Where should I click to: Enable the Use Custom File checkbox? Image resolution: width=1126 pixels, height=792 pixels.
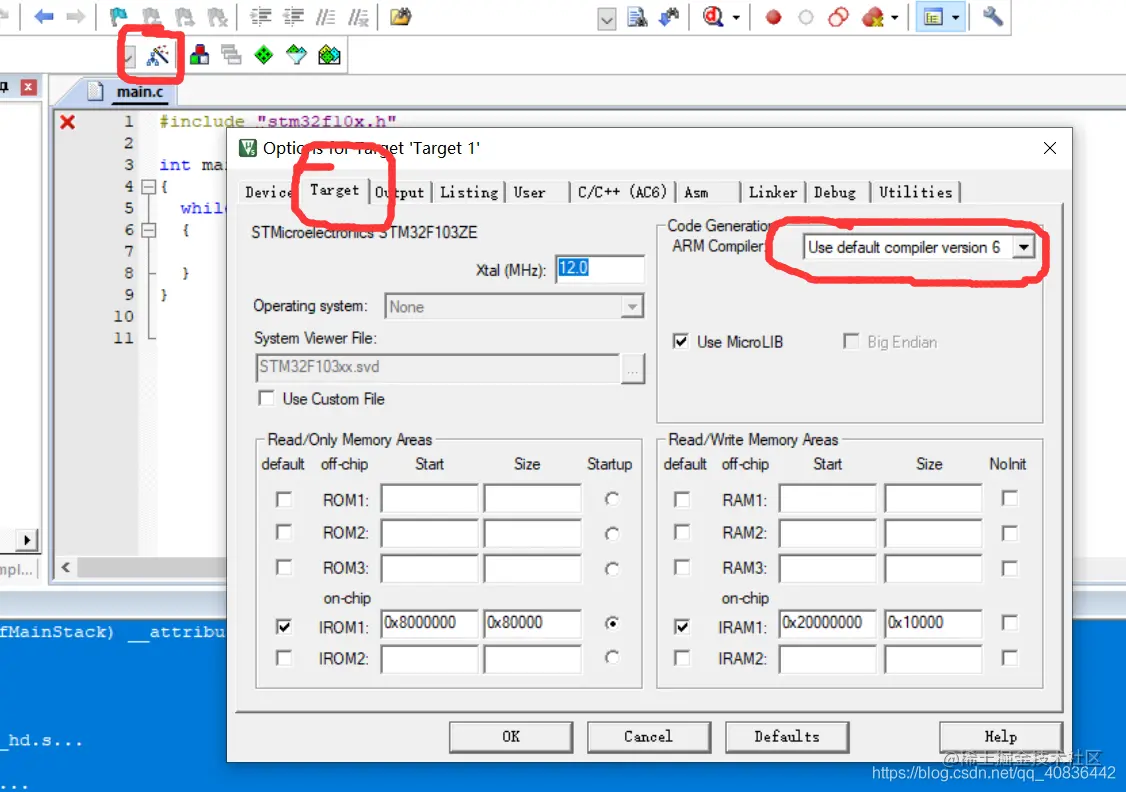coord(266,398)
